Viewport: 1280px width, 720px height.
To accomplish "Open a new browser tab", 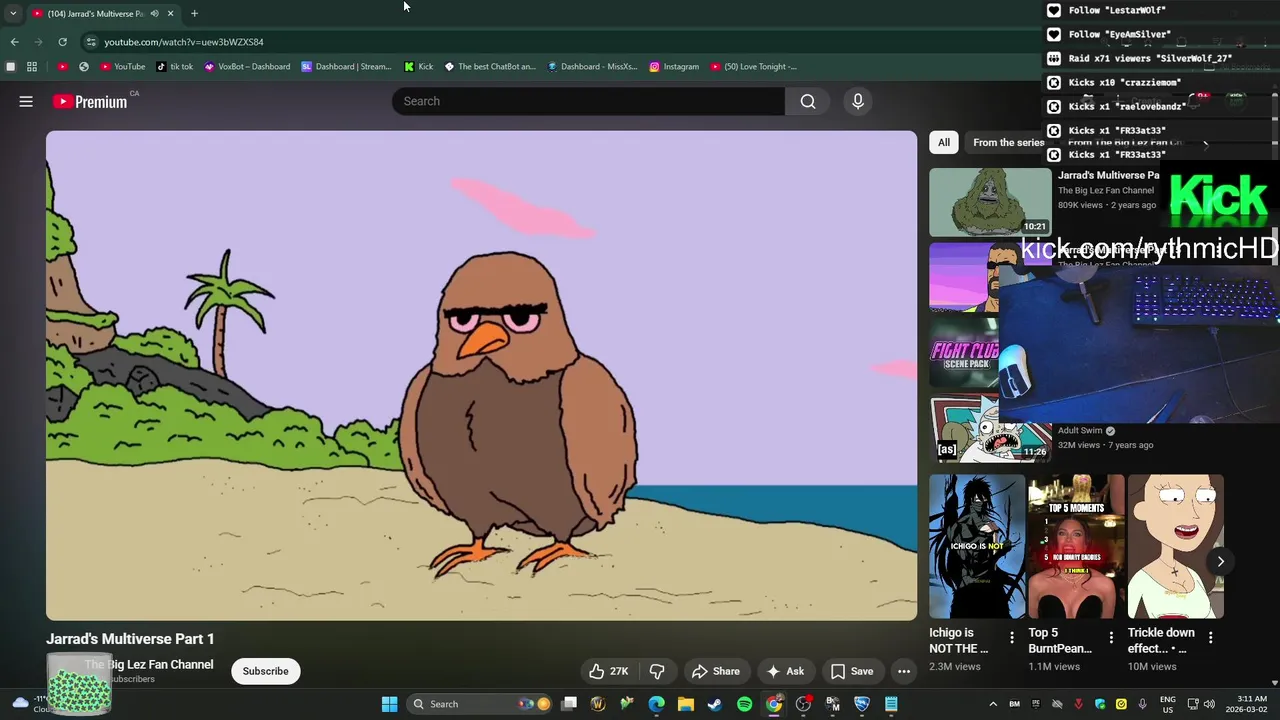I will pyautogui.click(x=194, y=13).
